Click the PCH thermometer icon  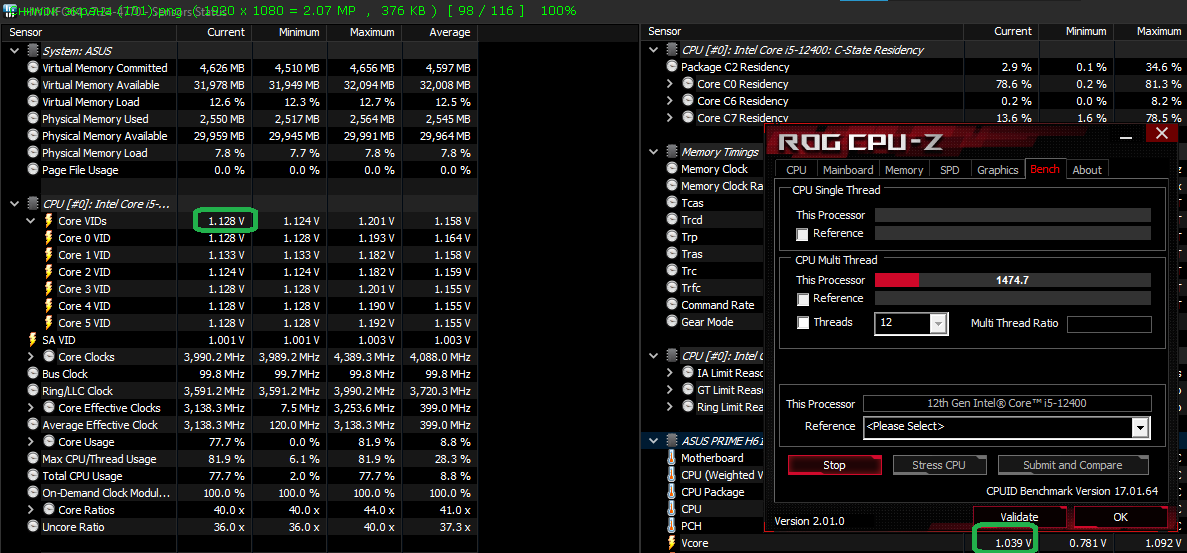672,526
